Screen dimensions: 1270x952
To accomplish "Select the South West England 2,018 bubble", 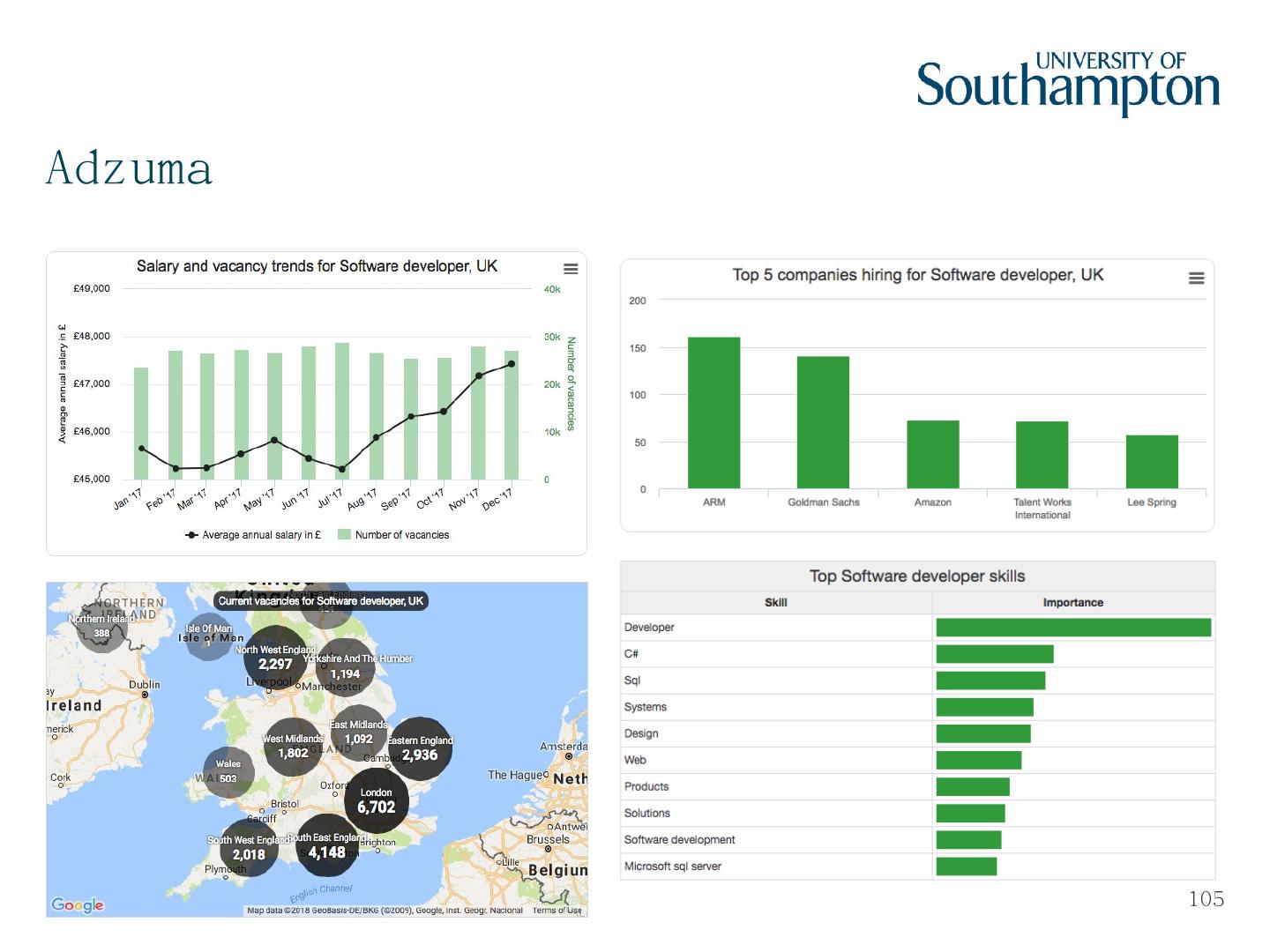I will (249, 848).
